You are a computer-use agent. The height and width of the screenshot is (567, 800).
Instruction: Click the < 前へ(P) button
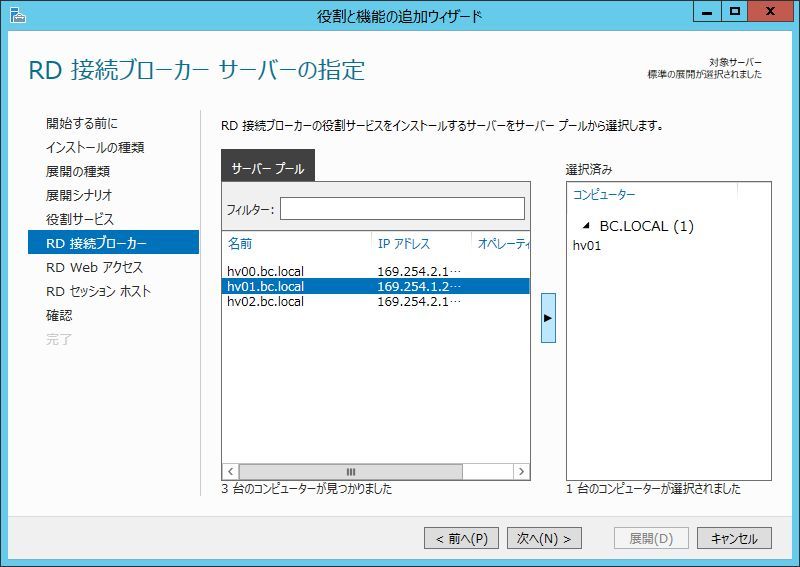point(461,538)
